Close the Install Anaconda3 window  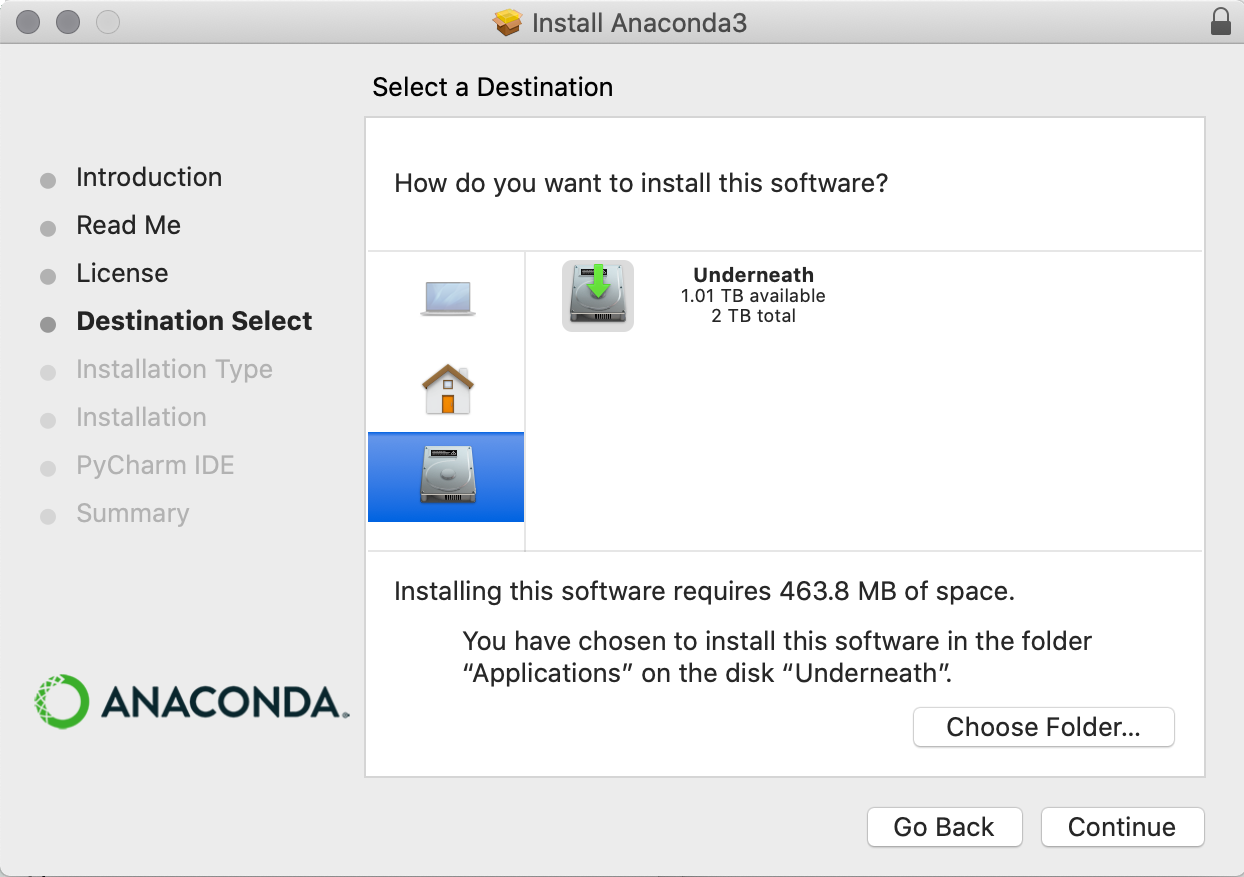click(x=28, y=21)
